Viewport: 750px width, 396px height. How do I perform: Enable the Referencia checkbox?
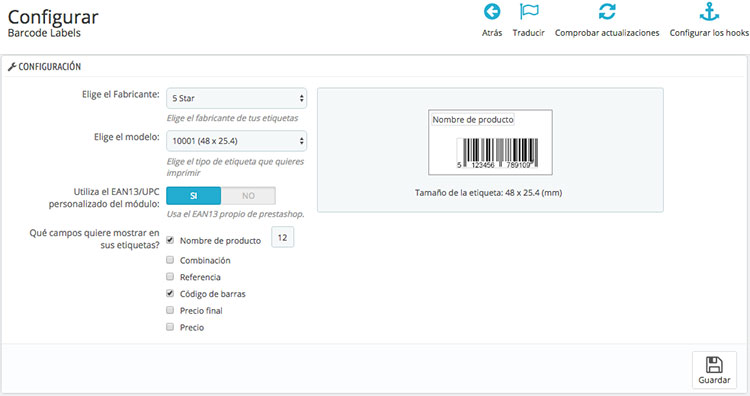tap(170, 276)
